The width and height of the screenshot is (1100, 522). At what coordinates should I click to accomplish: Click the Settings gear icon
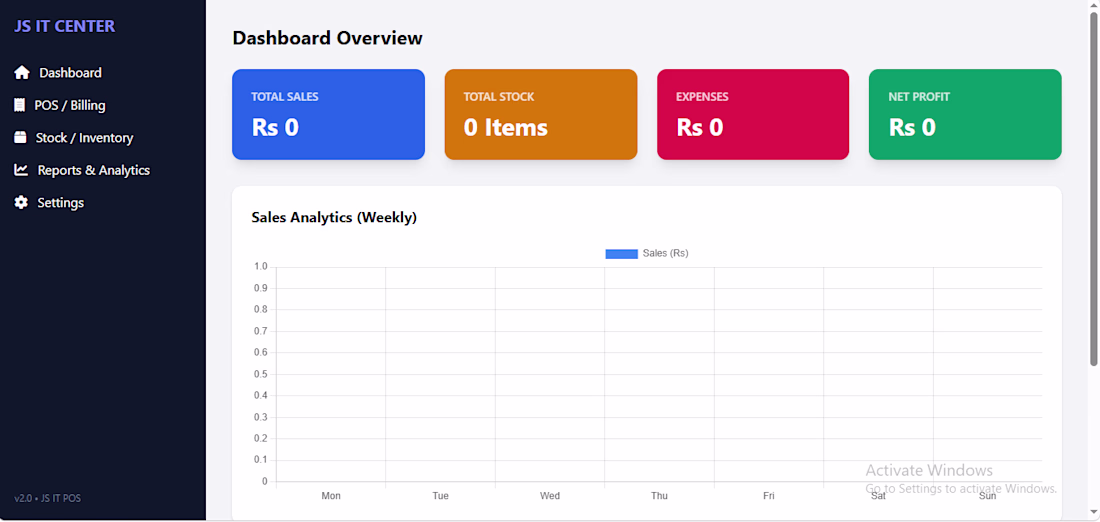21,202
